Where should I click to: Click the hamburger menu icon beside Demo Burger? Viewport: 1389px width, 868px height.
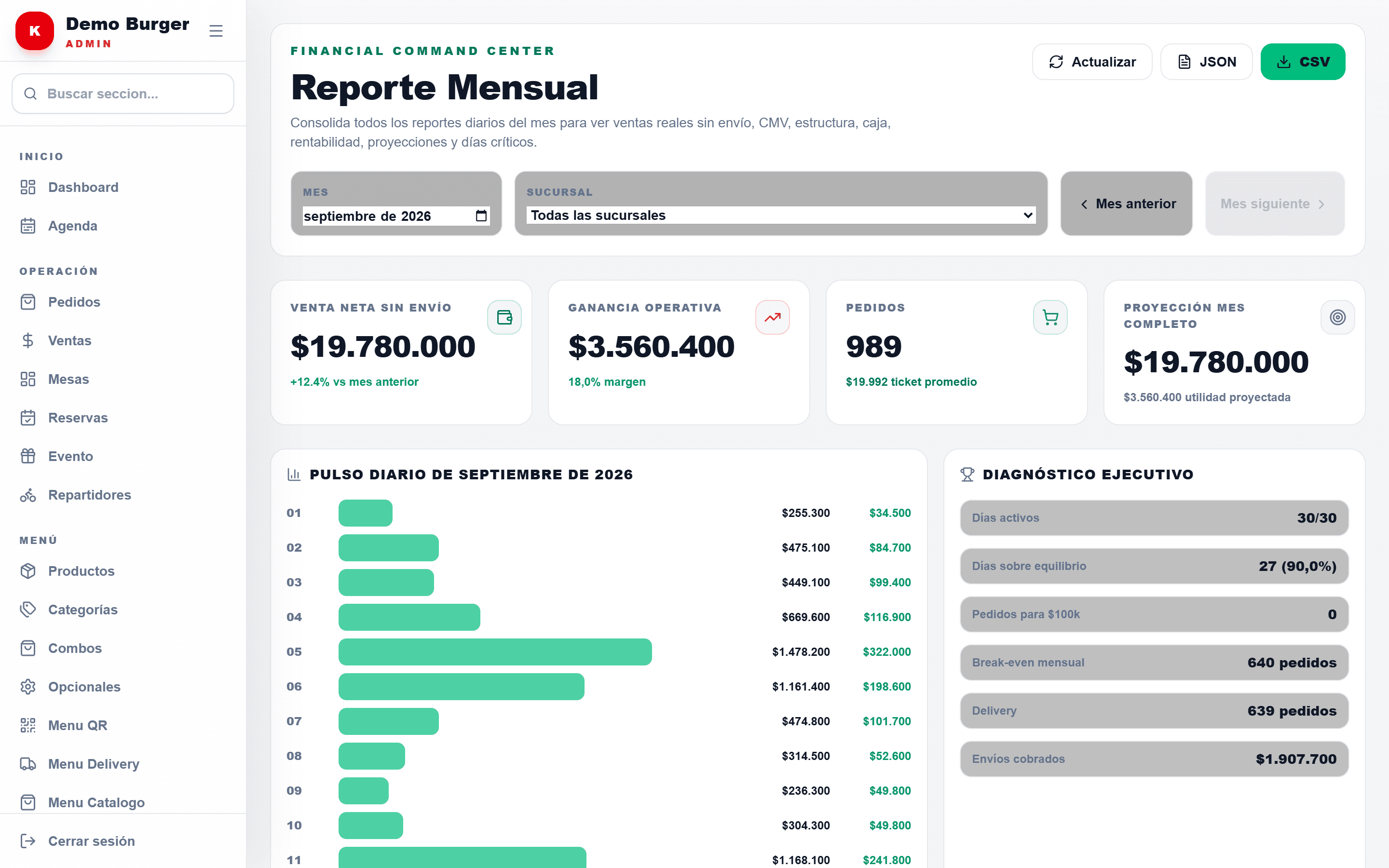pyautogui.click(x=216, y=31)
